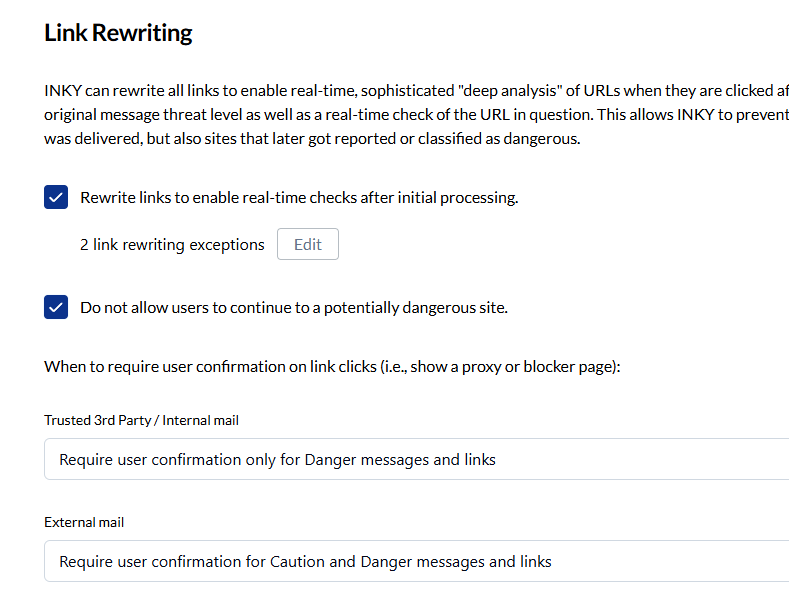Select 'Require user confirmation only for Danger' value text
The image size is (789, 592).
coord(277,460)
